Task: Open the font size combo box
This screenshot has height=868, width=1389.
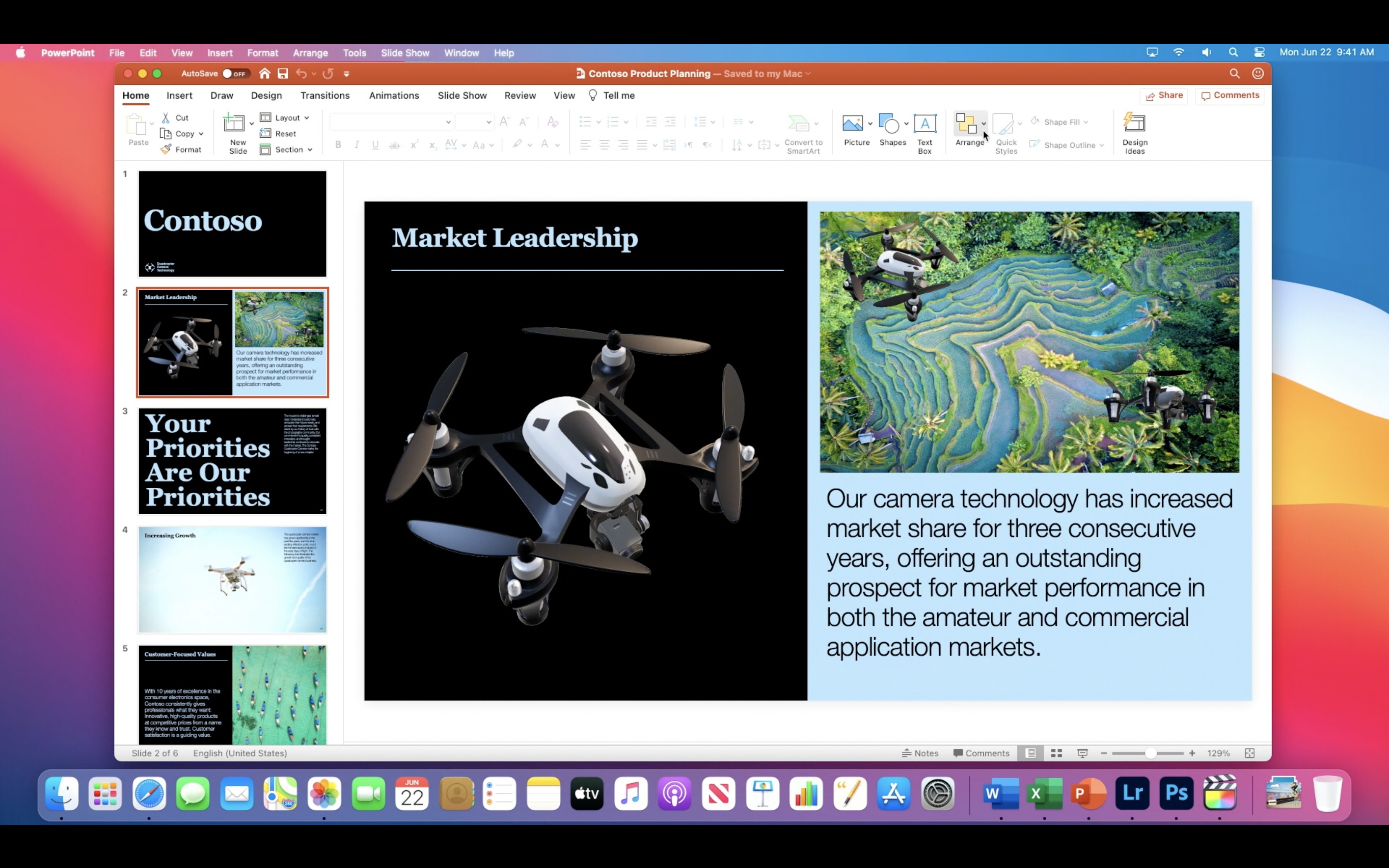Action: pos(474,122)
